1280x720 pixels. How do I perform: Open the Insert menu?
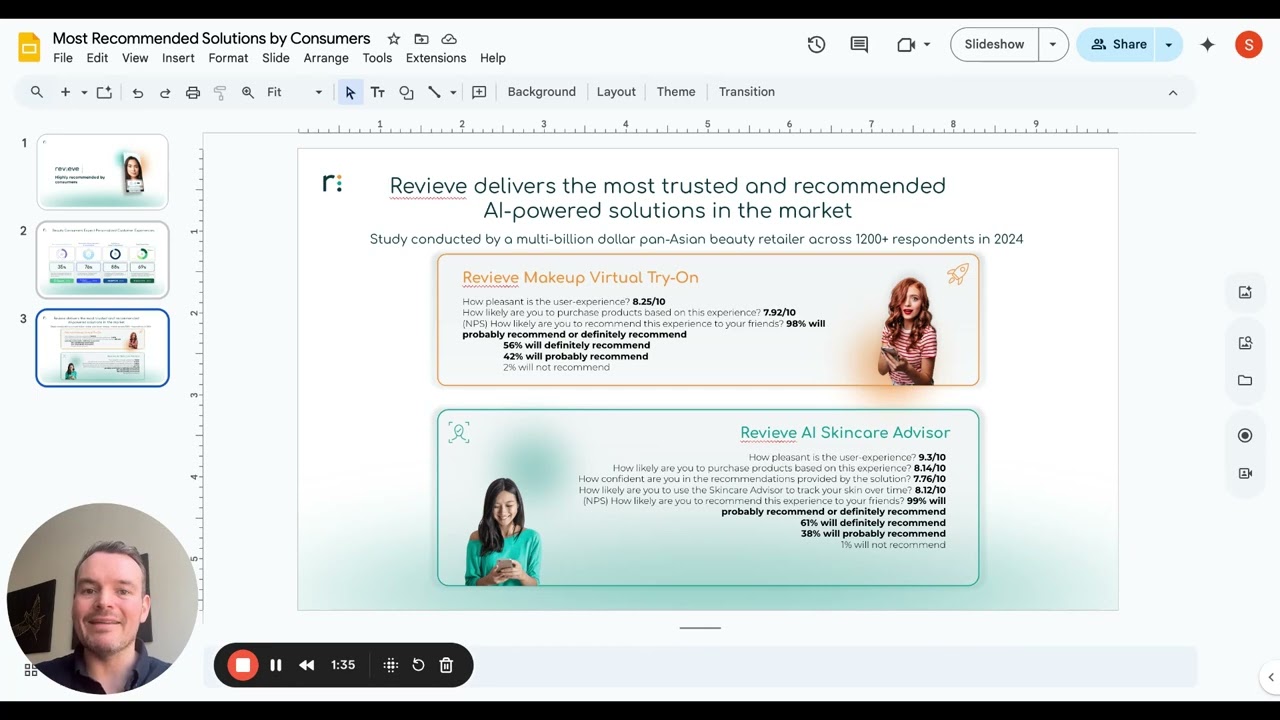[x=178, y=58]
